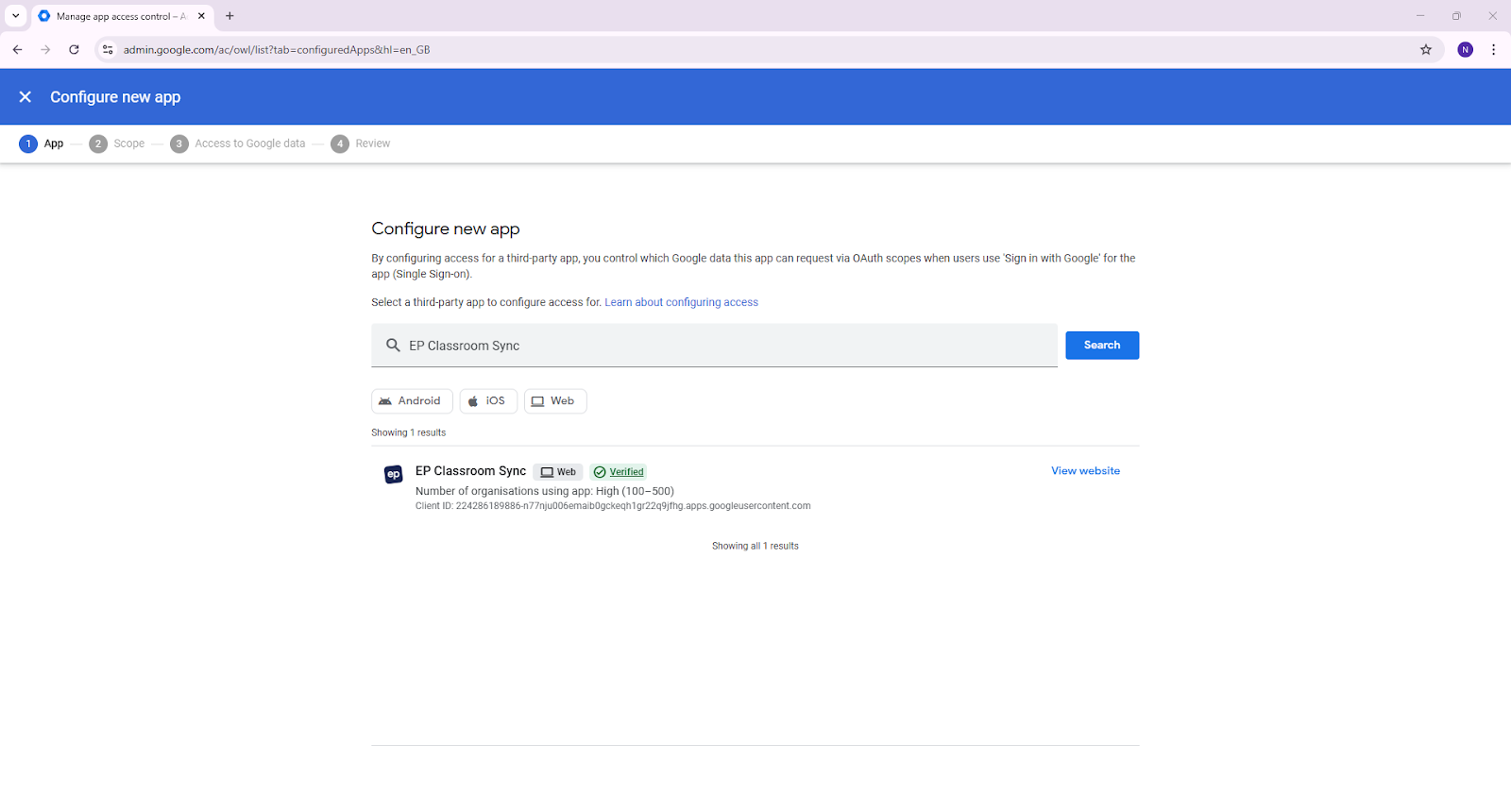Expand the tab search dropdown
The height and width of the screenshot is (812, 1511).
(15, 16)
